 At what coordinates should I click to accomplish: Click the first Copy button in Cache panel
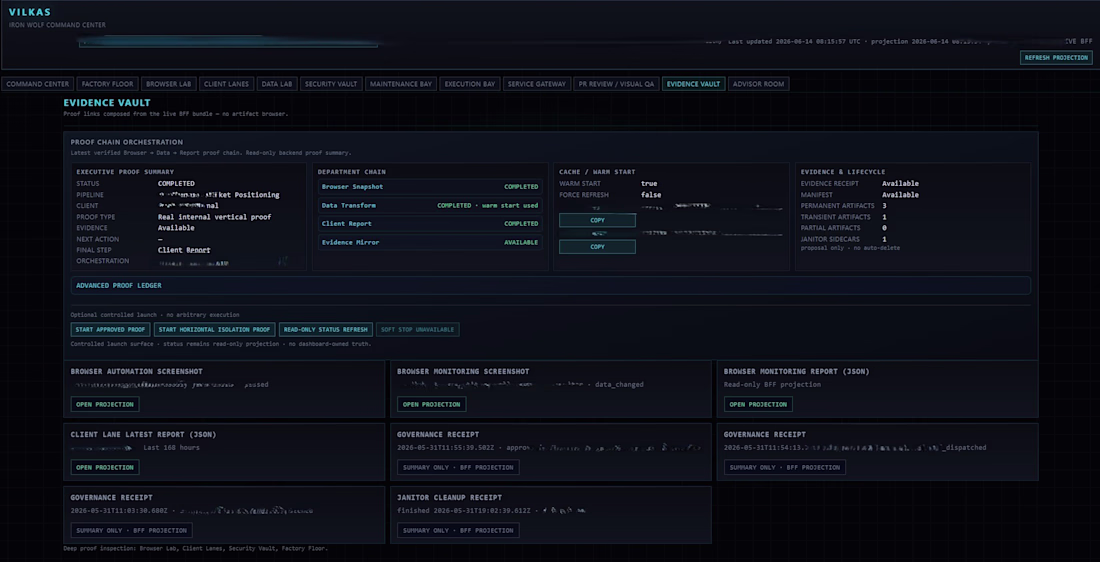tap(597, 220)
